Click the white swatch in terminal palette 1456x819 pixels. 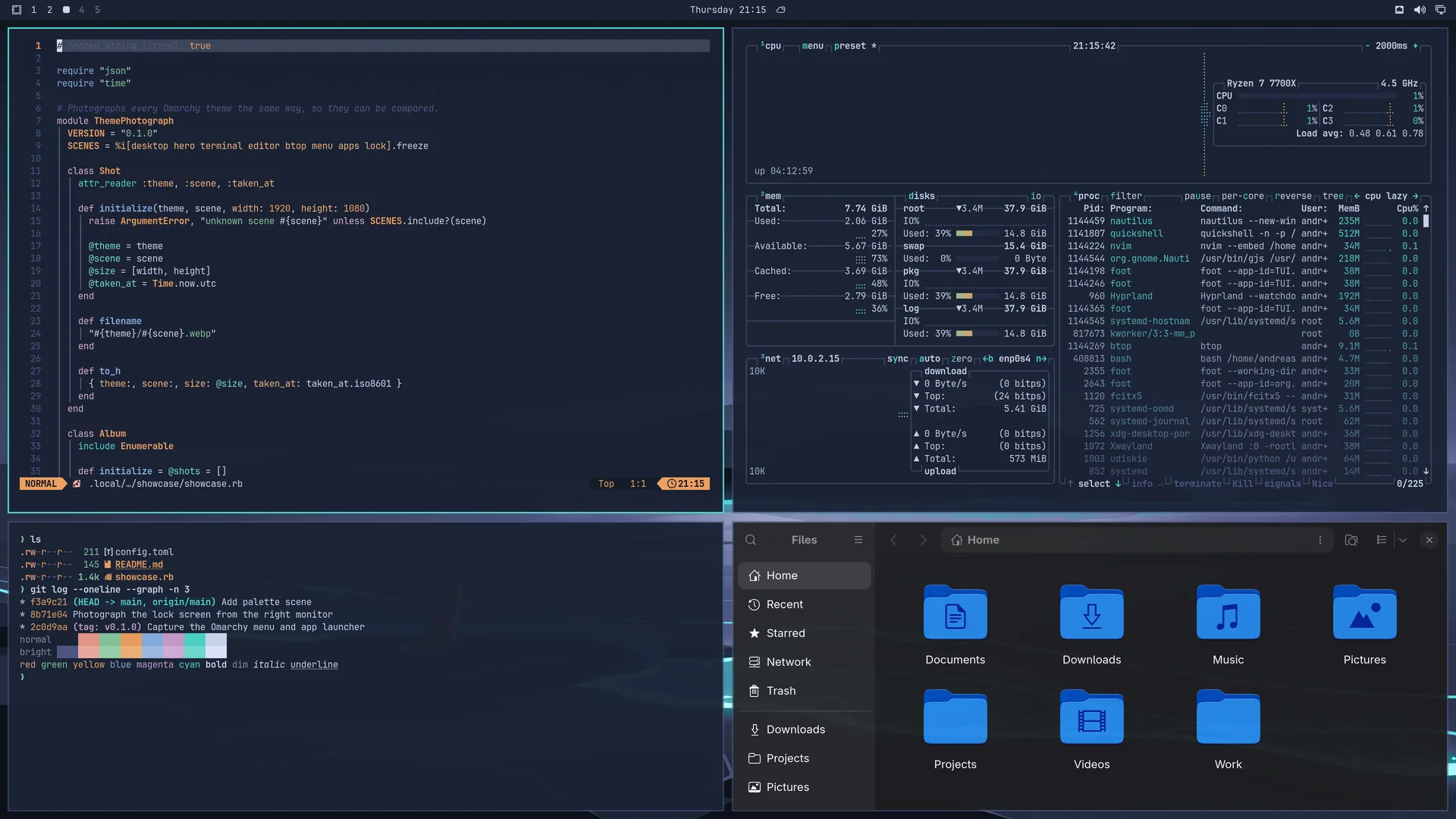(216, 646)
